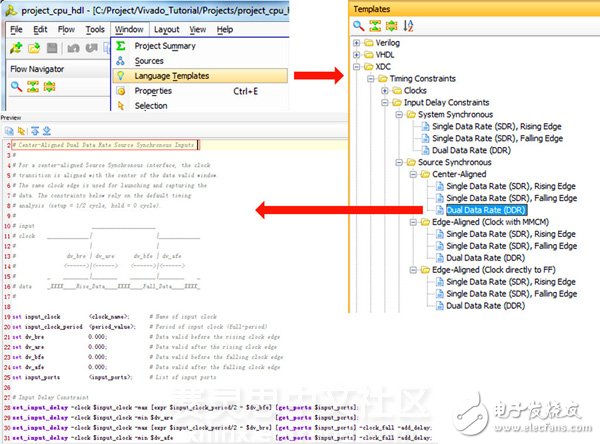Choose Project Summary in the Window menu
The height and width of the screenshot is (444, 600).
coord(165,46)
